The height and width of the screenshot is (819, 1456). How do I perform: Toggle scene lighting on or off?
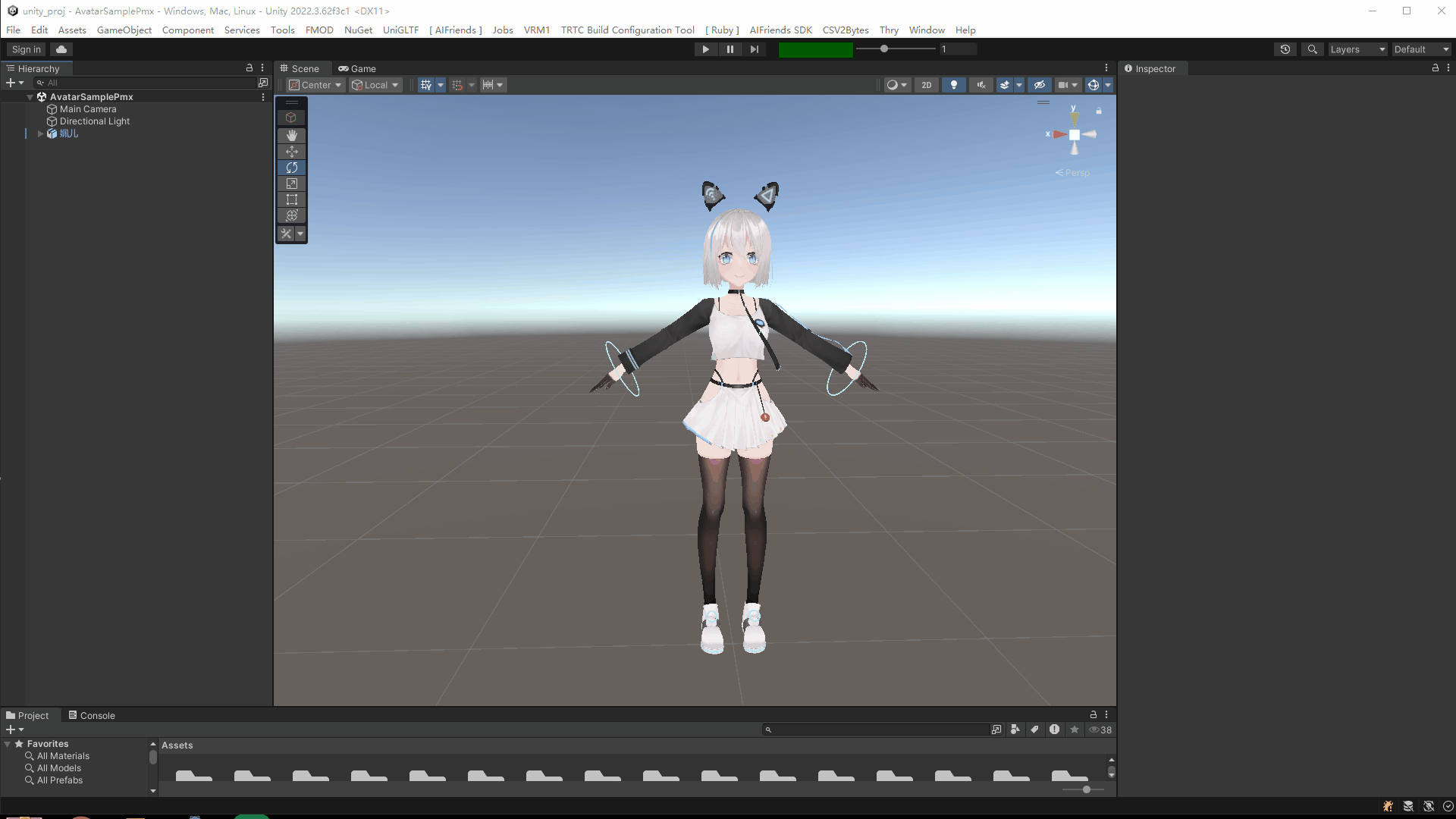tap(954, 85)
